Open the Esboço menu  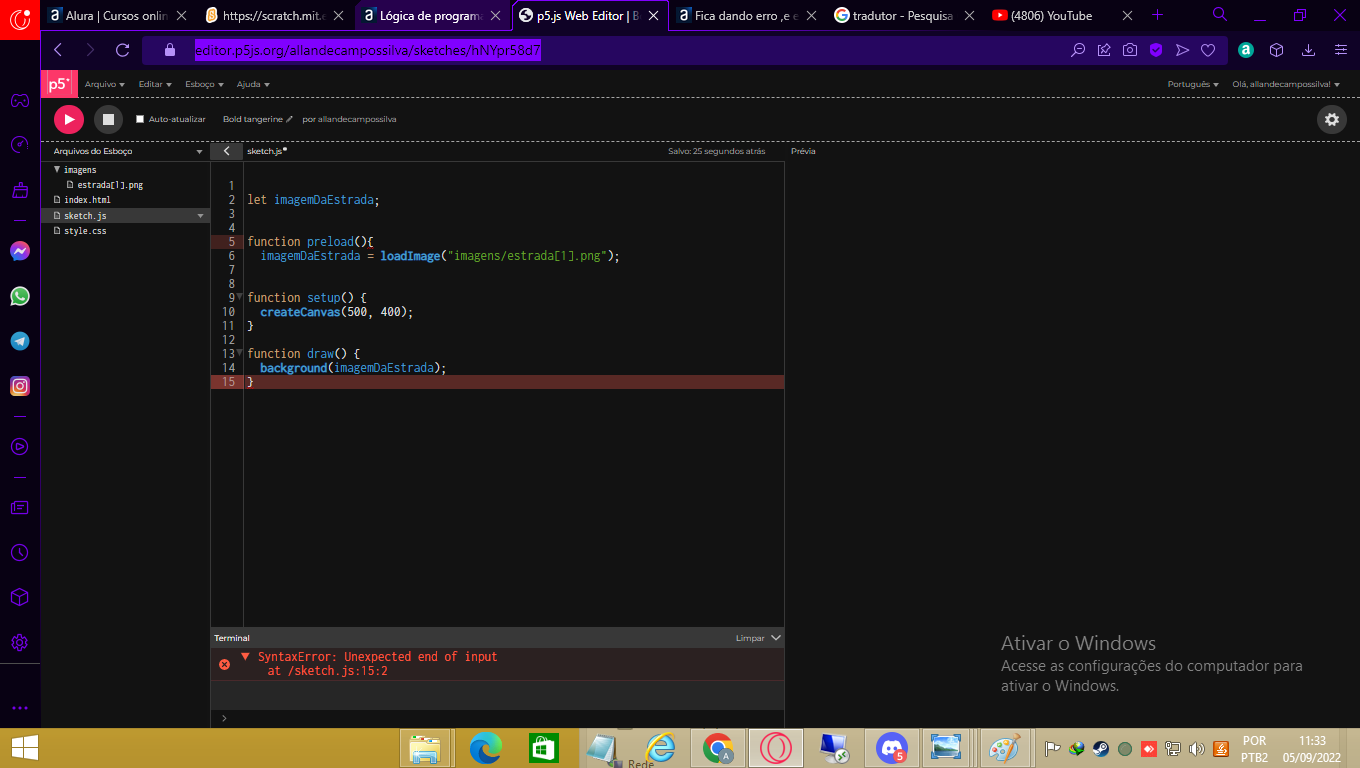coord(204,84)
